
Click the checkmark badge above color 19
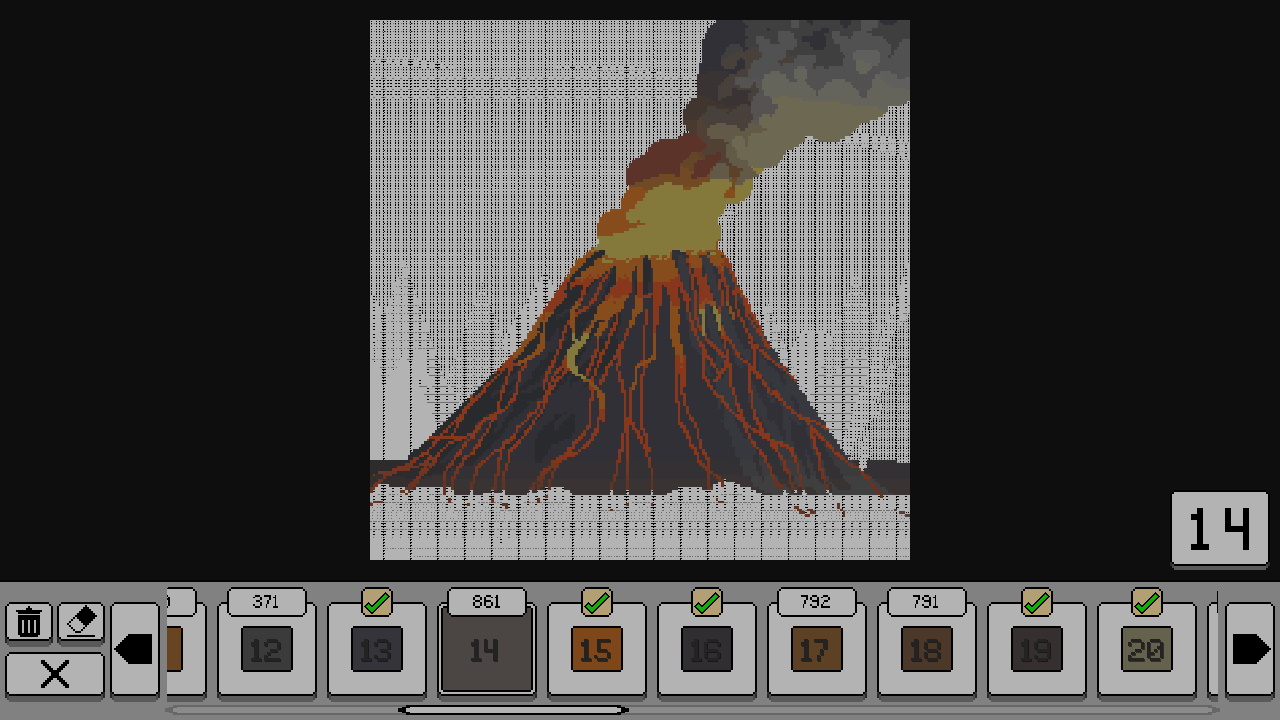click(x=1037, y=602)
